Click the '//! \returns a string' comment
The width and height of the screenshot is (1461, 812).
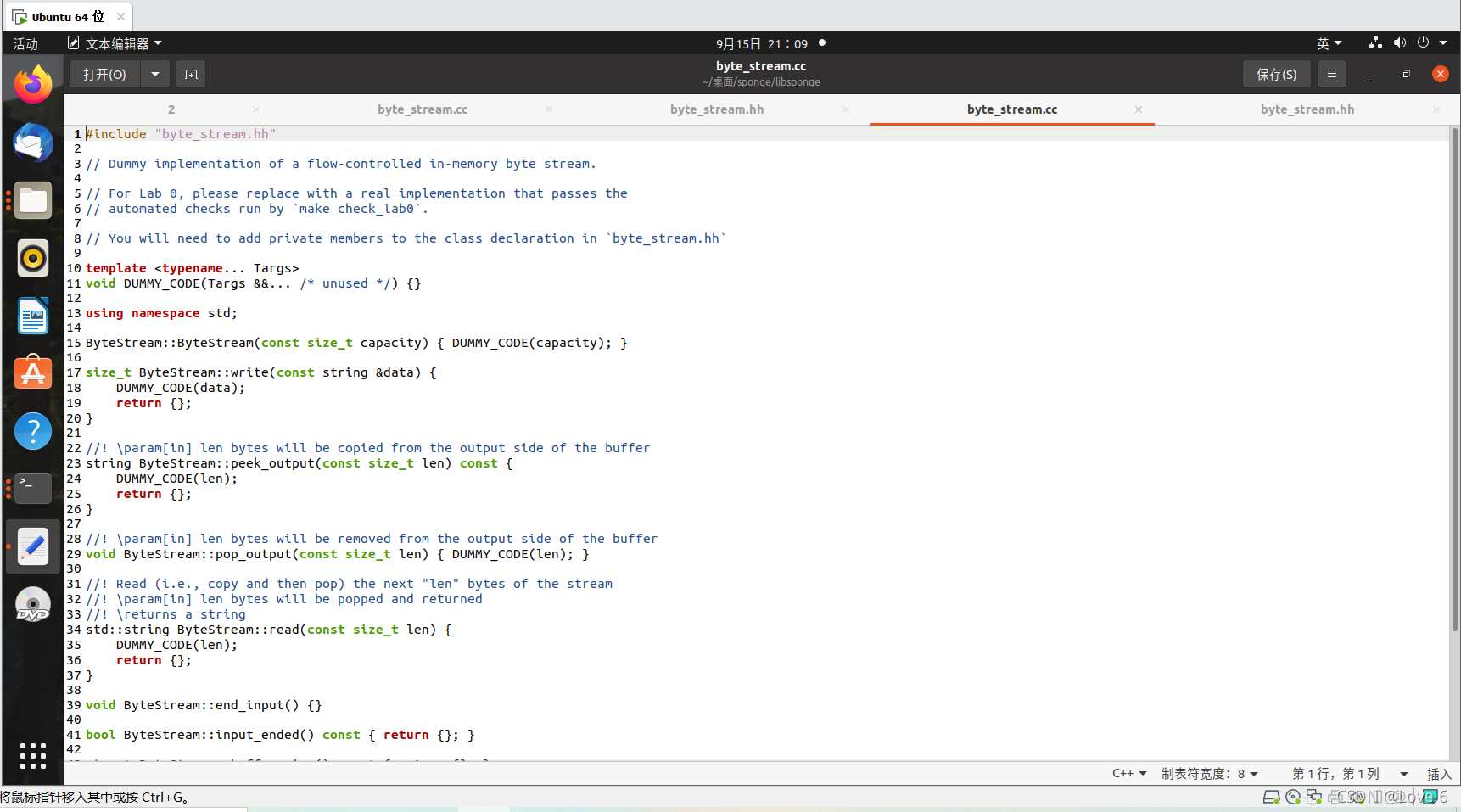coord(166,614)
